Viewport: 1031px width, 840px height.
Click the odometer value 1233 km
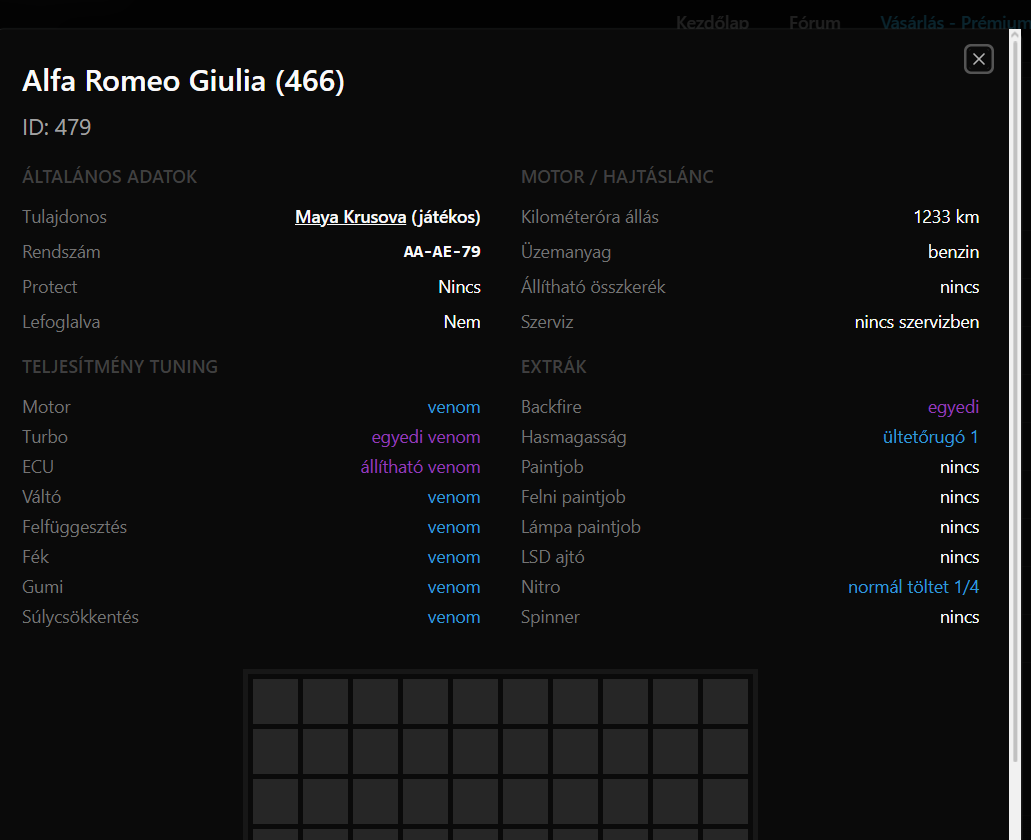[x=946, y=217]
